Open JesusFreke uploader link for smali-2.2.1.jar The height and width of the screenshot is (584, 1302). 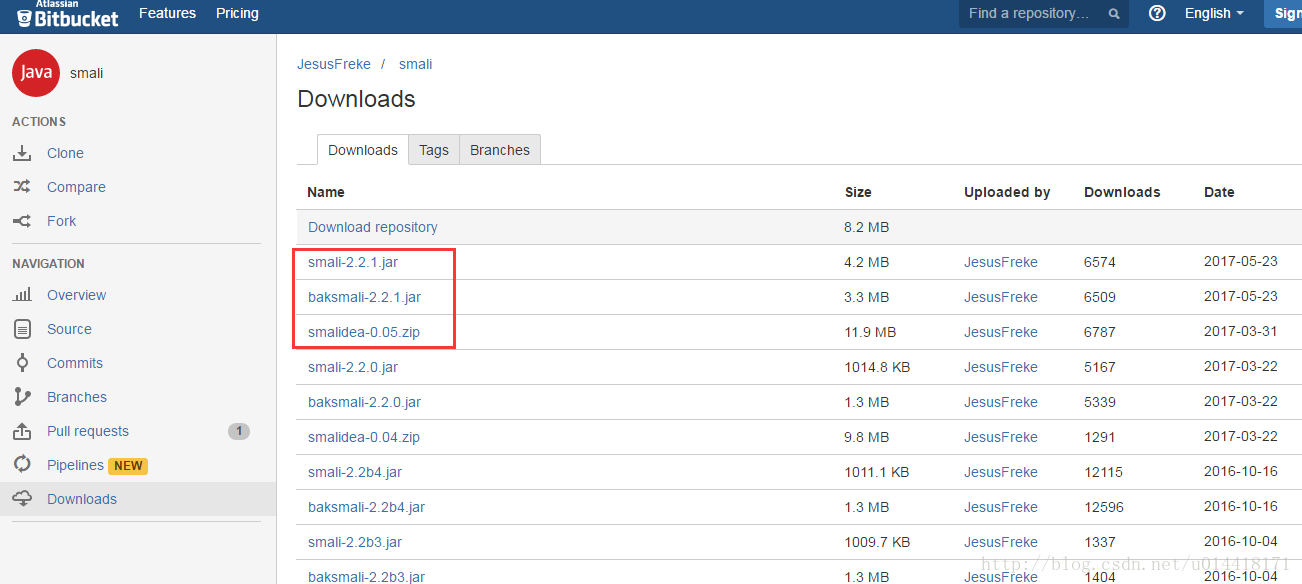[1001, 262]
